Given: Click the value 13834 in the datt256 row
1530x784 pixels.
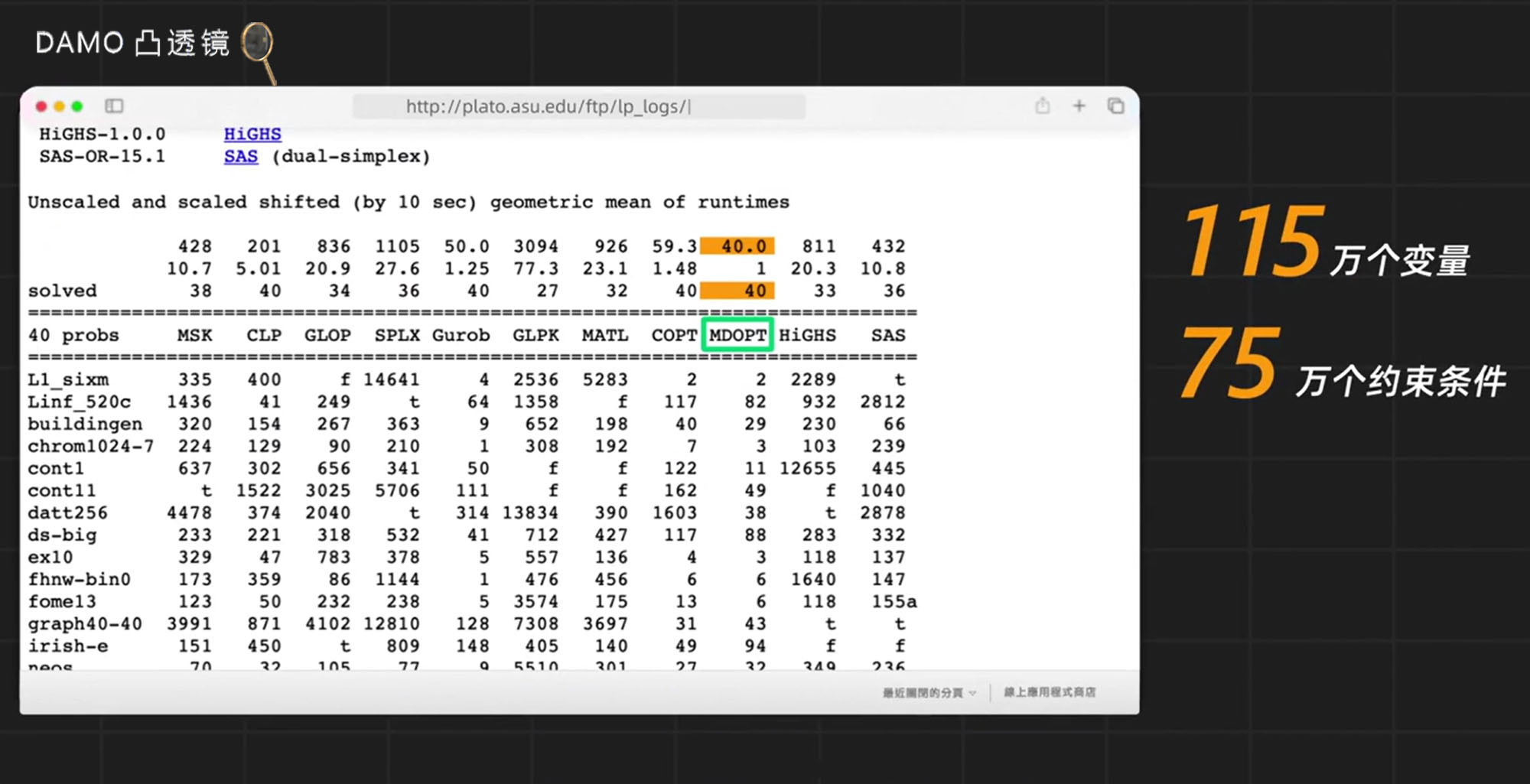Looking at the screenshot, I should tap(530, 512).
